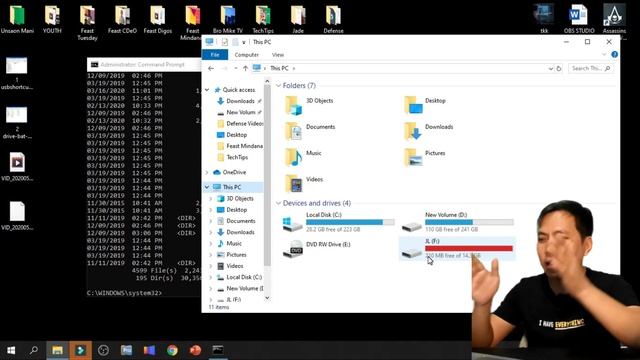640x360 pixels.
Task: Open File Explorer from the taskbar
Action: 57,350
